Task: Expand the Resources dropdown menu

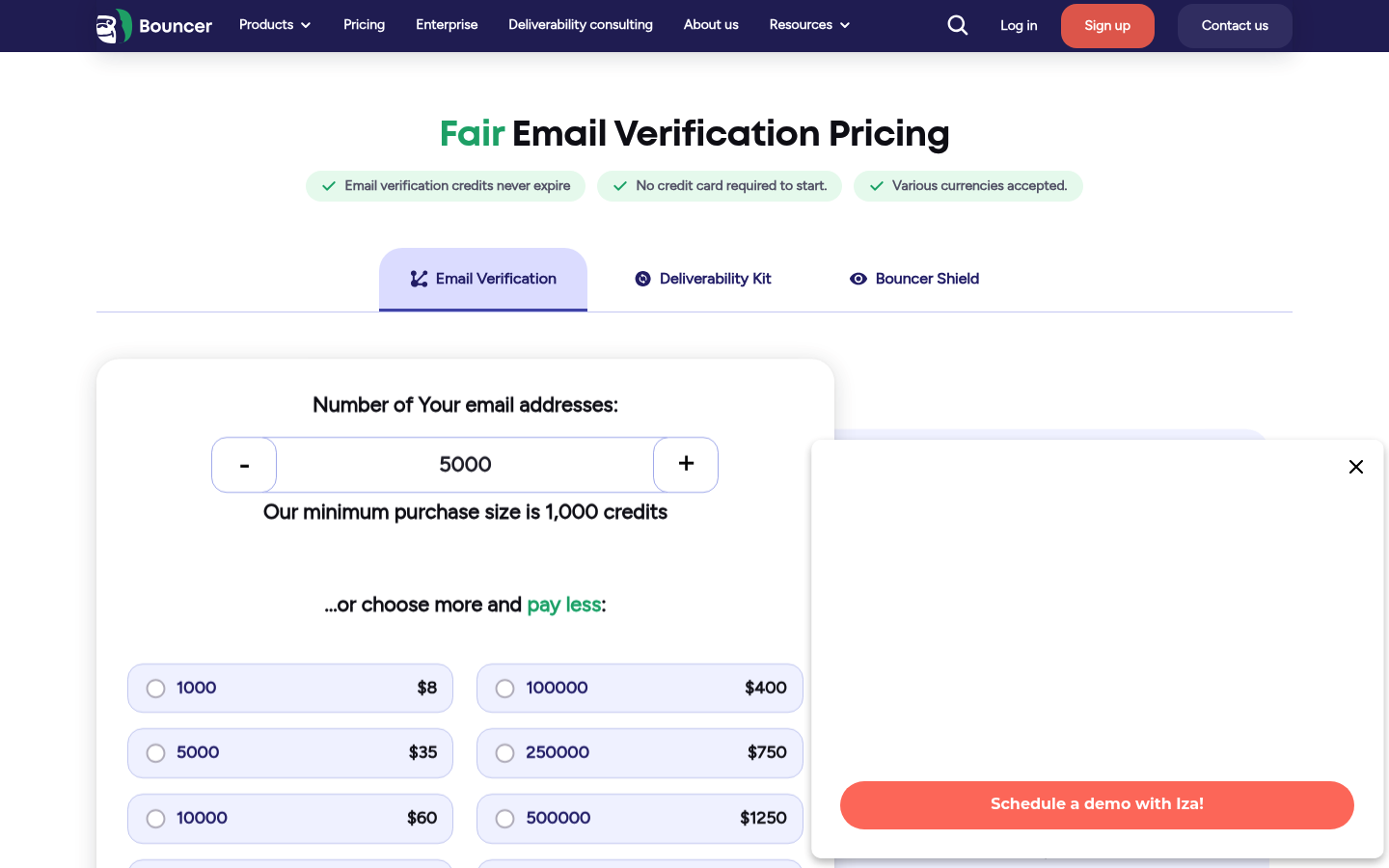Action: 809,25
